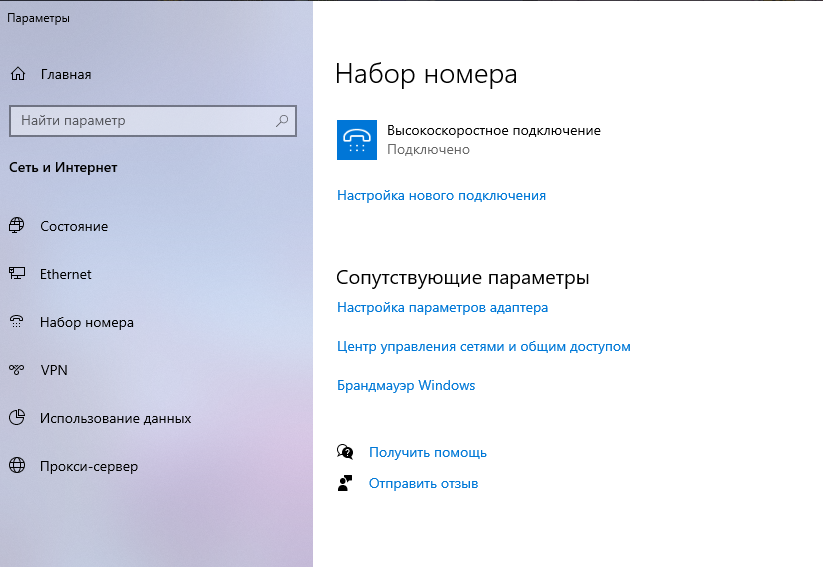The width and height of the screenshot is (823, 567).
Task: Select Набор номера in the sidebar
Action: point(87,322)
